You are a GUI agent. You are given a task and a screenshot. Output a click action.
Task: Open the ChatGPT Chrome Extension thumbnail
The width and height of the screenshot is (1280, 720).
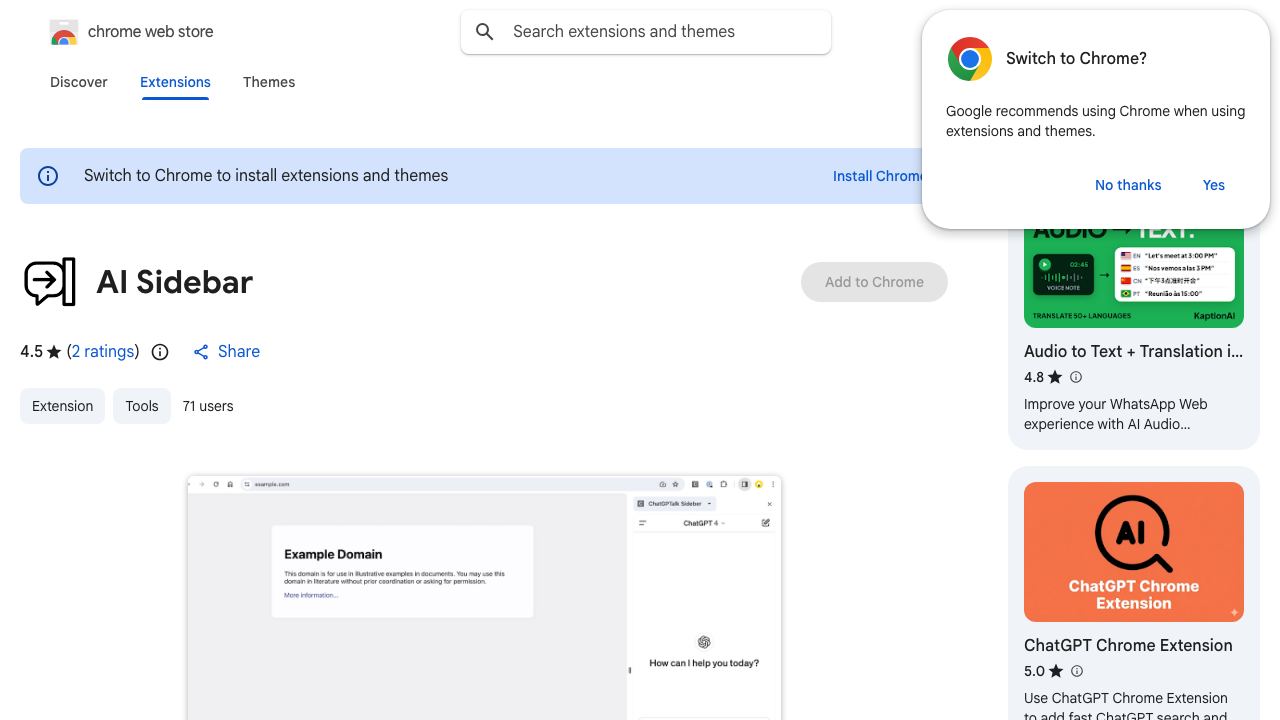pos(1134,552)
